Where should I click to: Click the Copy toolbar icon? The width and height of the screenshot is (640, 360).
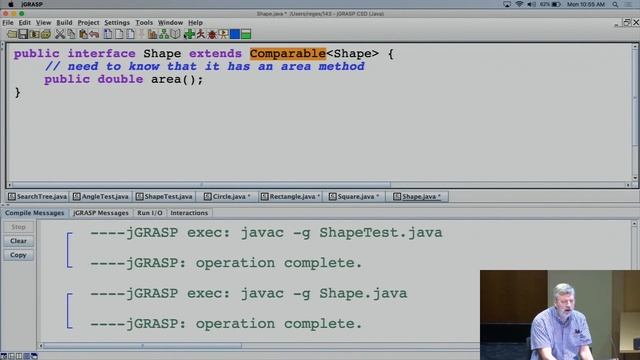[x=71, y=34]
